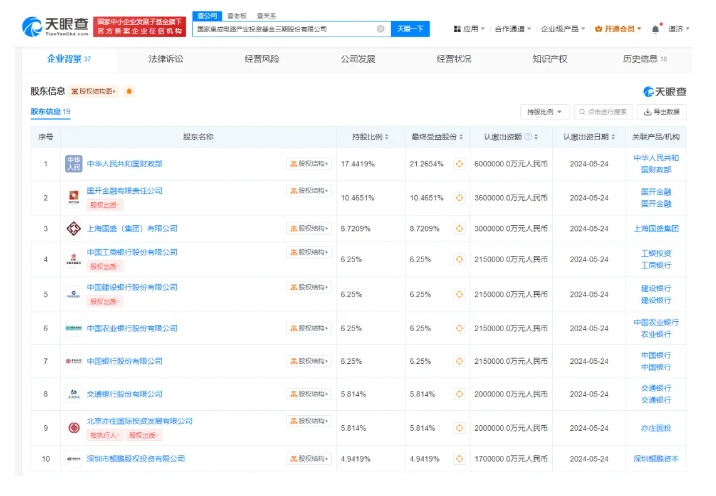Switch to the 经营状况 tab
This screenshot has width=716, height=496.
(453, 59)
